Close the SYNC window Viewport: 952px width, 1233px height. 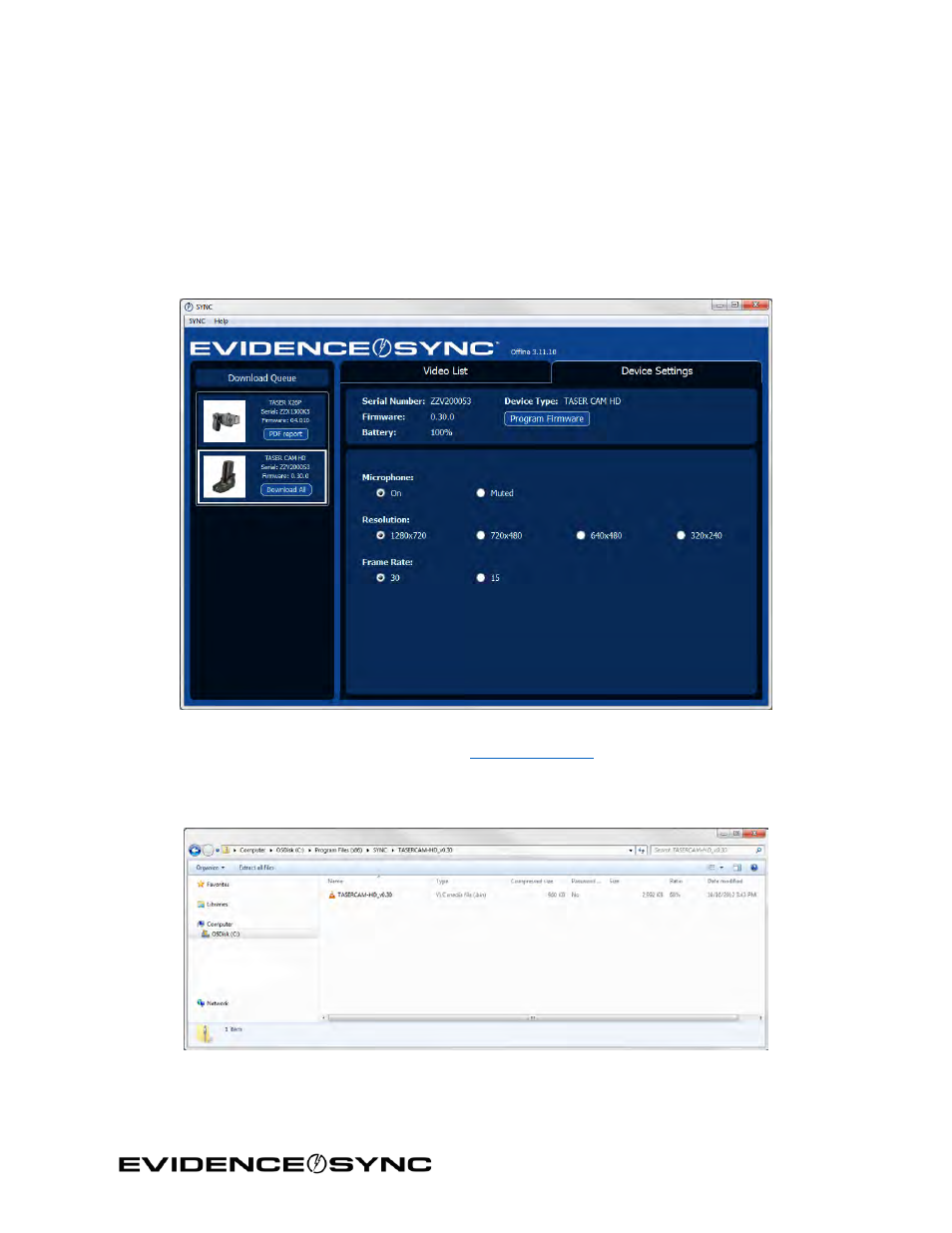tap(755, 306)
